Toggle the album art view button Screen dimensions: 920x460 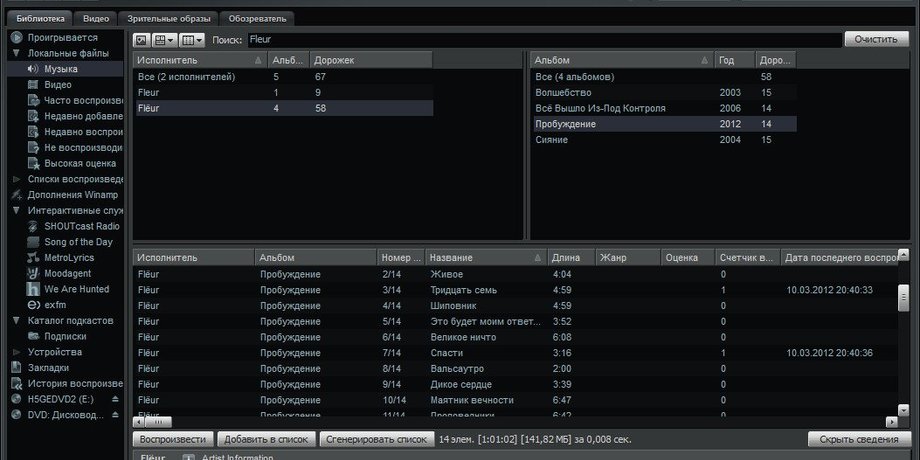tap(141, 40)
